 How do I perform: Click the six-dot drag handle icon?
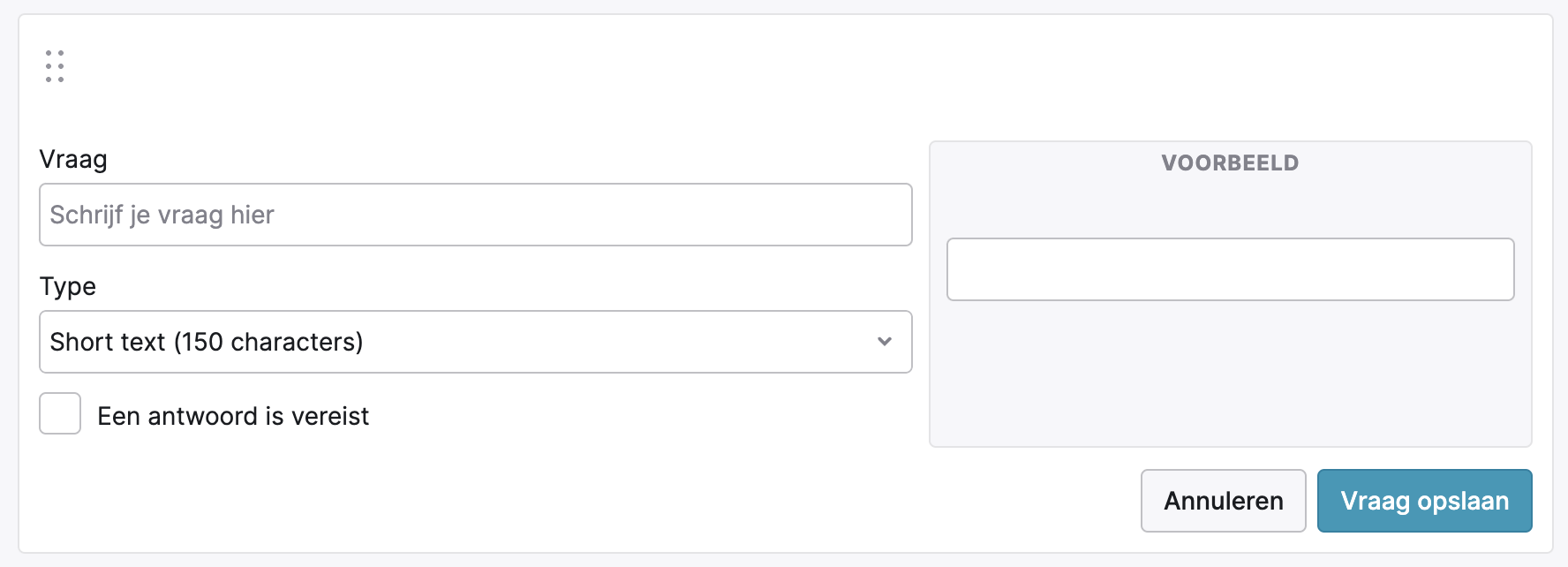click(x=55, y=66)
